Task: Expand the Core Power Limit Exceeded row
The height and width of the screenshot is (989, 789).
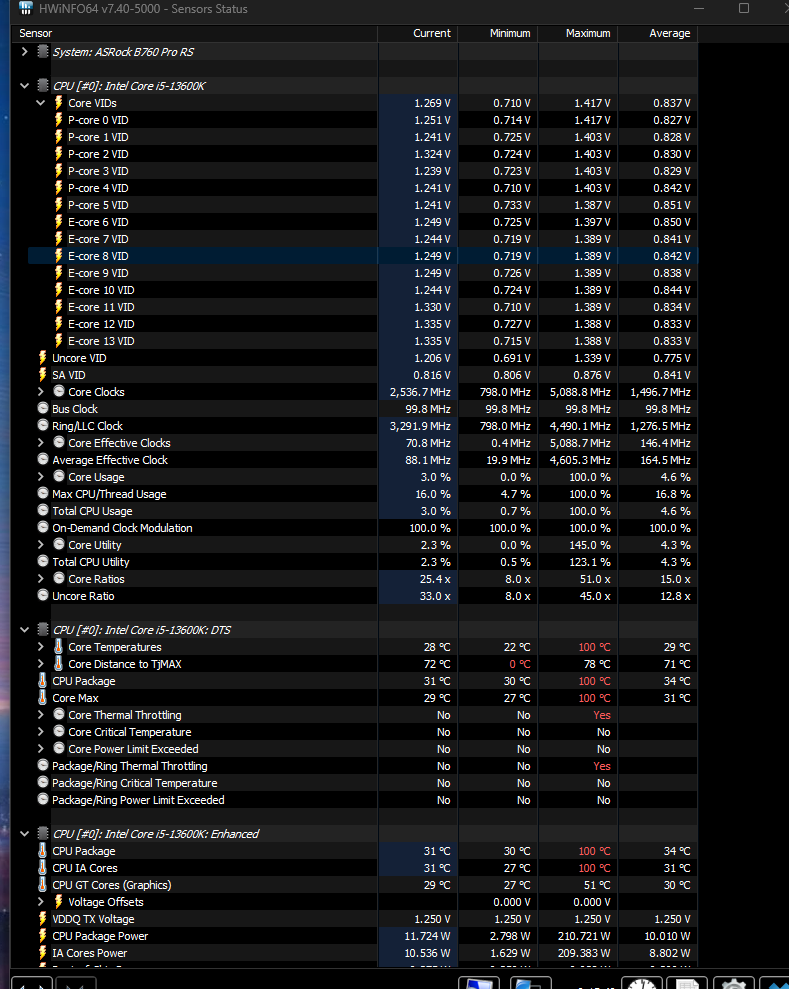Action: coord(41,749)
